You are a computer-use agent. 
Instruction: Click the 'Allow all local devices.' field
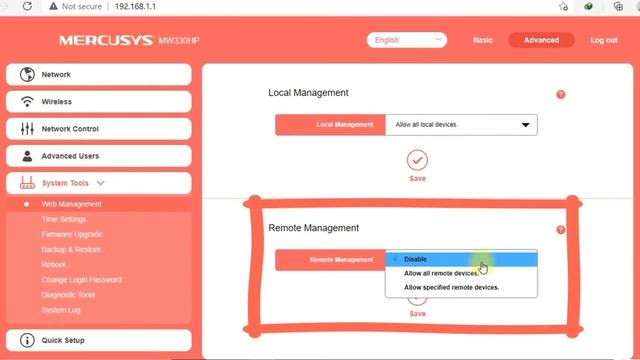click(461, 125)
